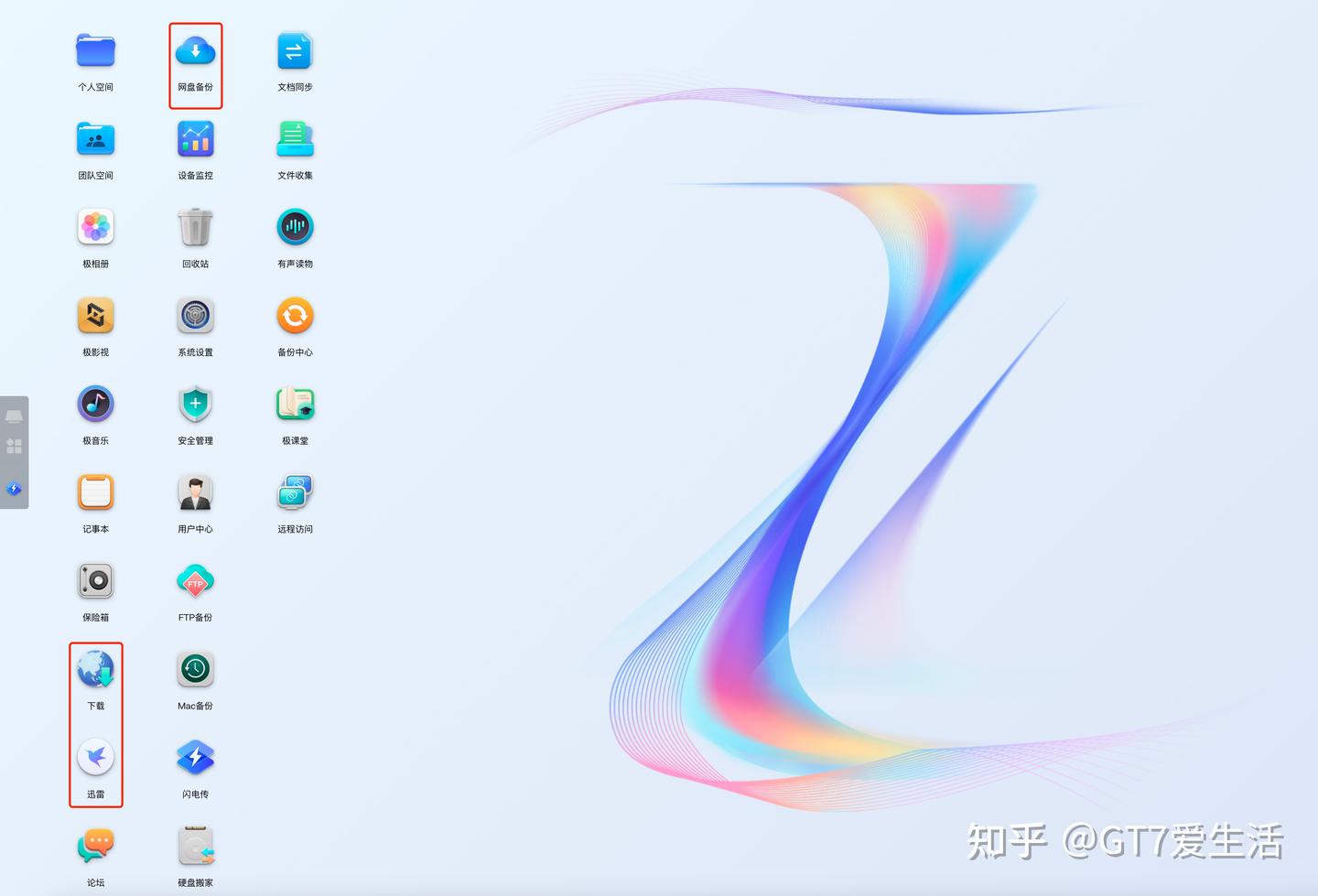This screenshot has height=896, width=1318.
Task: Open the 设备监控 device monitor
Action: pyautogui.click(x=195, y=137)
